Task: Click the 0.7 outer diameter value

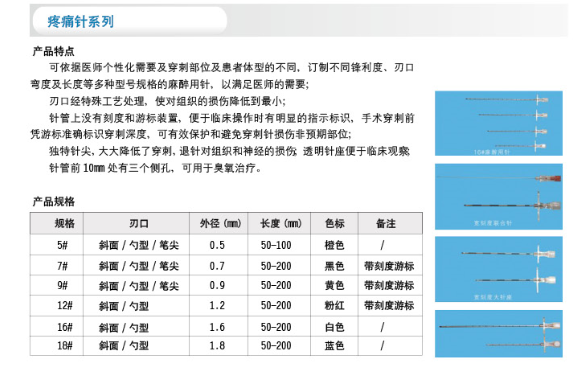Action: coord(217,266)
